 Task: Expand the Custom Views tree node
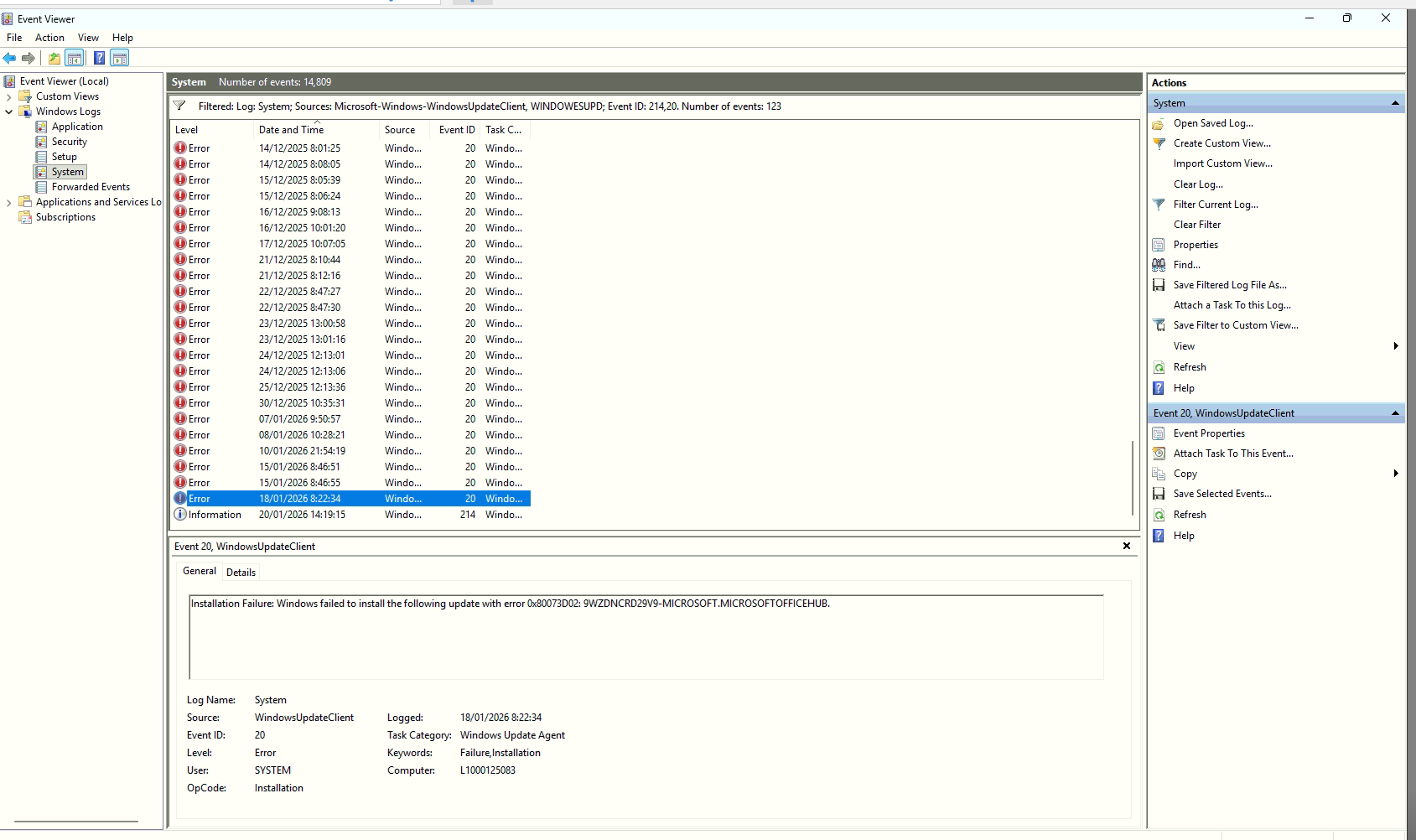point(9,96)
